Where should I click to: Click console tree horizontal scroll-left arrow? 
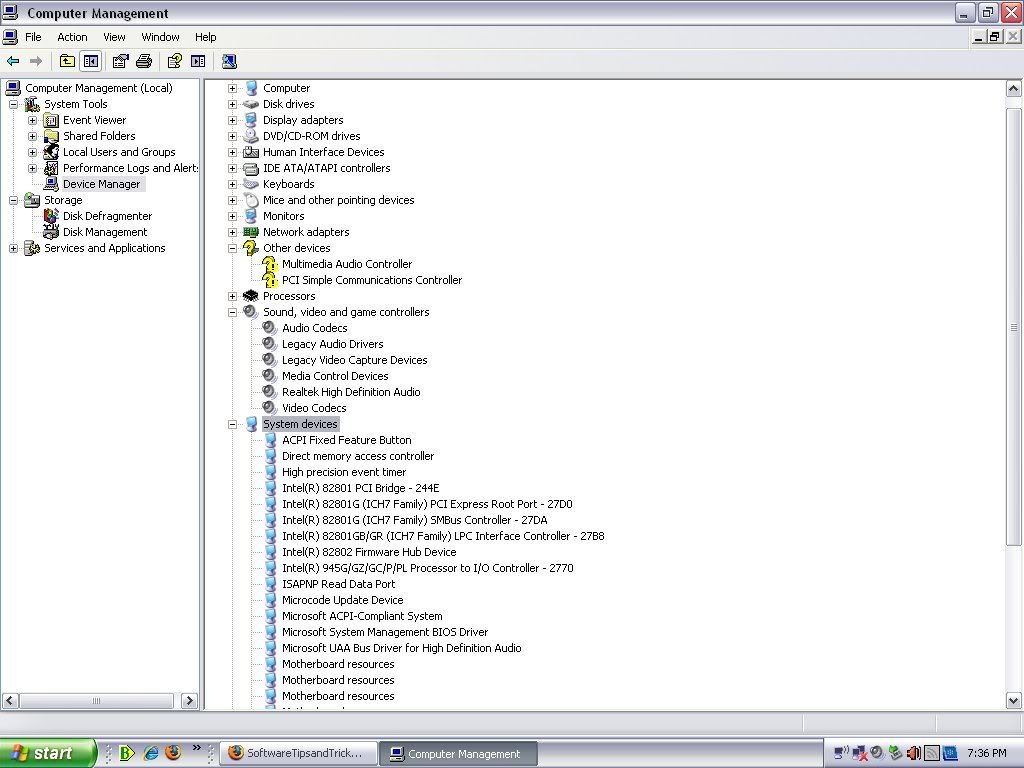(x=10, y=701)
